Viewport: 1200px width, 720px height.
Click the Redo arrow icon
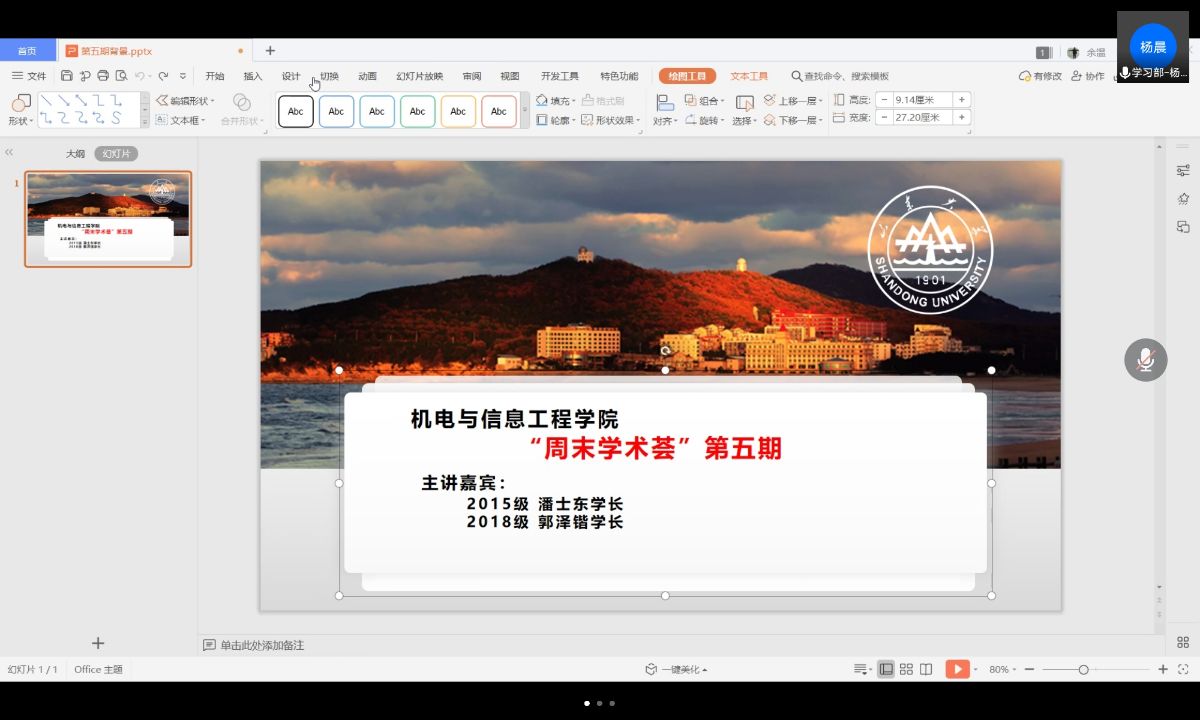163,76
